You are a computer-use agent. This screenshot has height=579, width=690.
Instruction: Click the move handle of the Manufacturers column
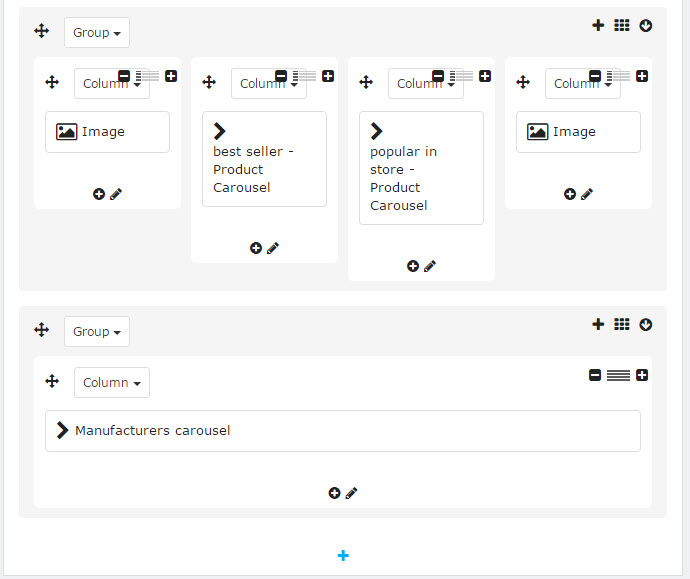pos(52,381)
